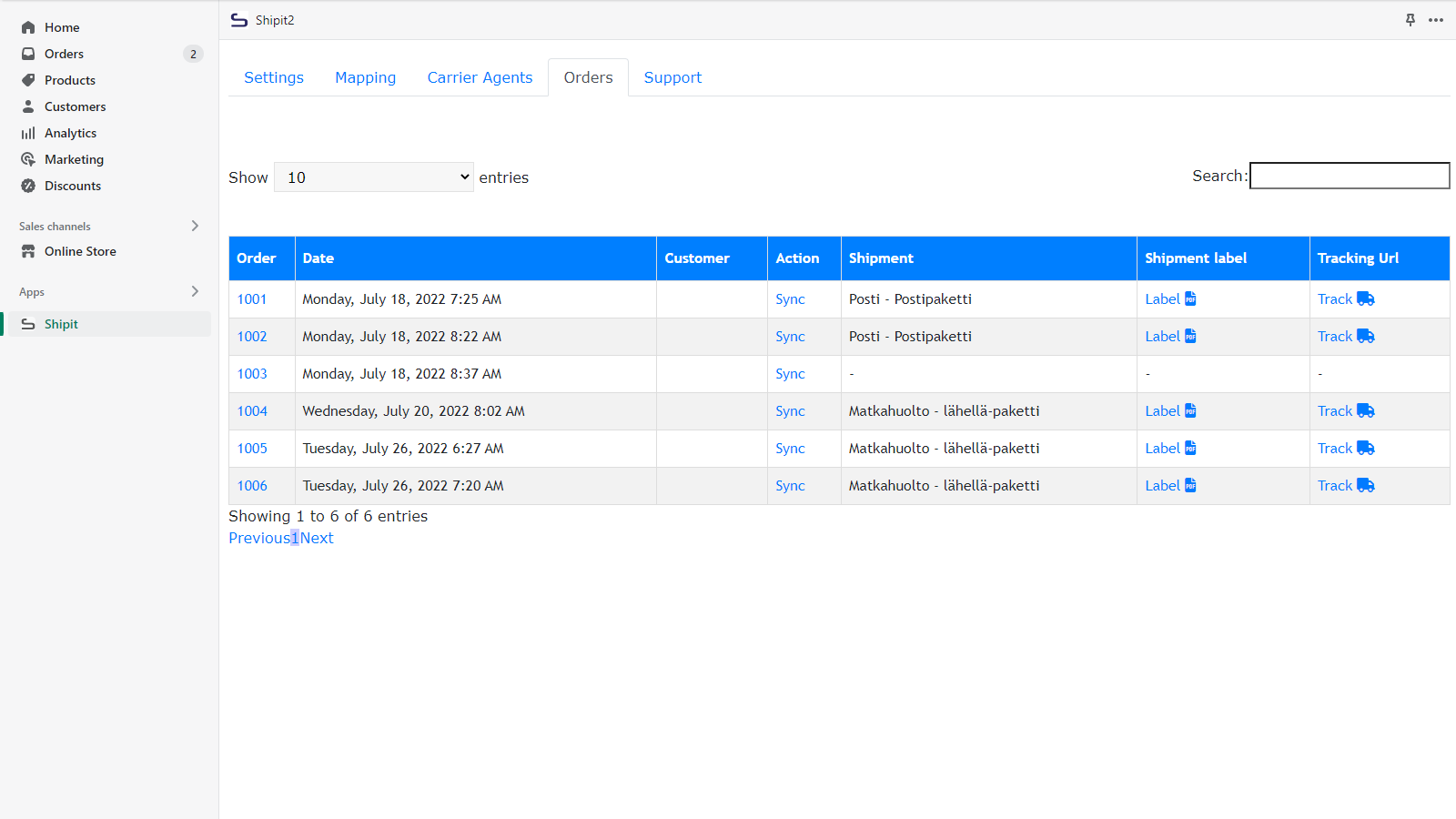This screenshot has height=819, width=1456.
Task: Click the PDF label icon for order 1001
Action: point(1190,299)
